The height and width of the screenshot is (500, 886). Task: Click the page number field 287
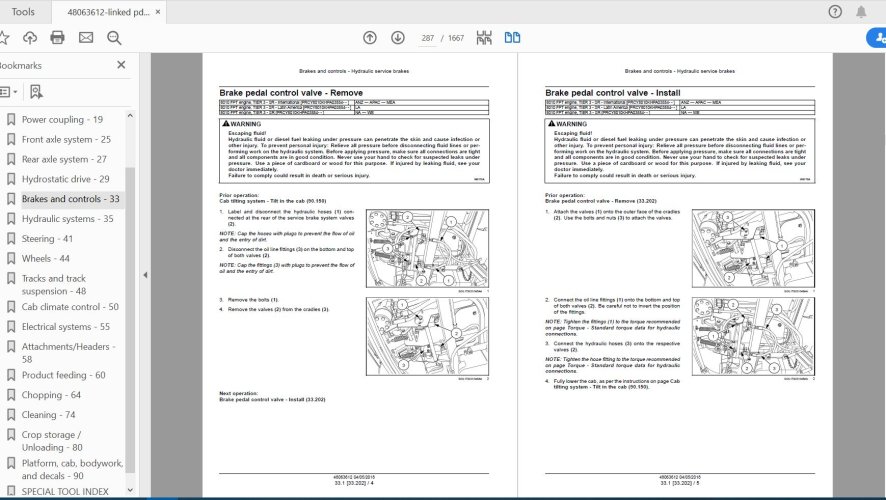tap(427, 38)
